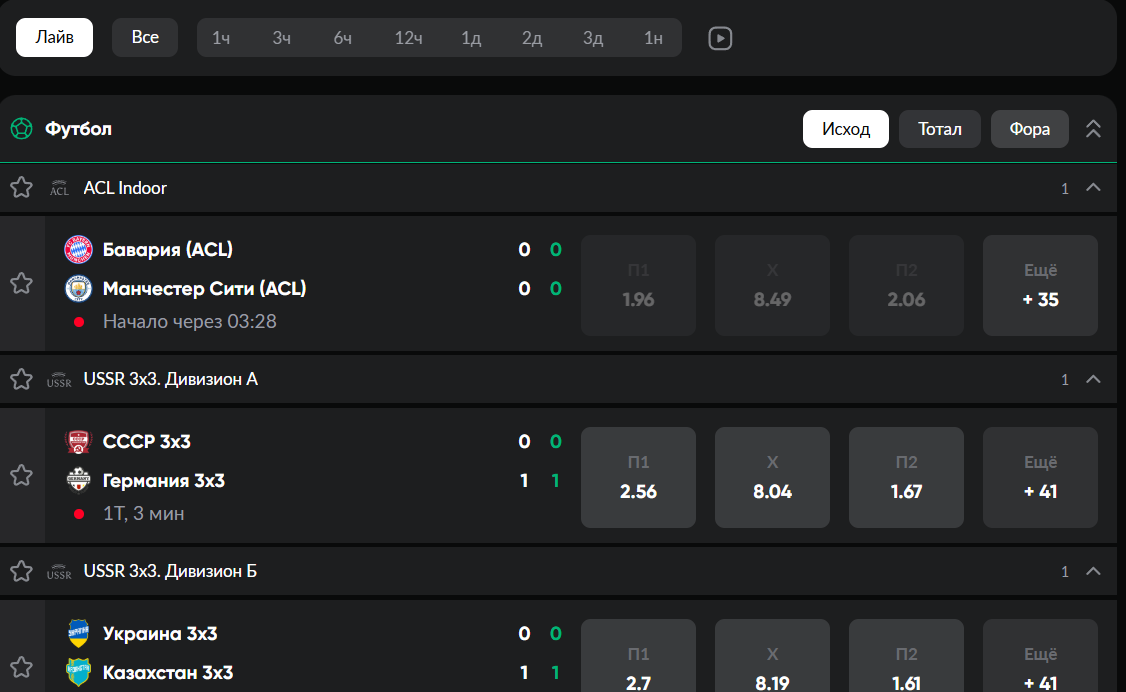Screen dimensions: 1126x692
Task: Open Ещё + 41 for Украина match
Action: tap(1041, 655)
